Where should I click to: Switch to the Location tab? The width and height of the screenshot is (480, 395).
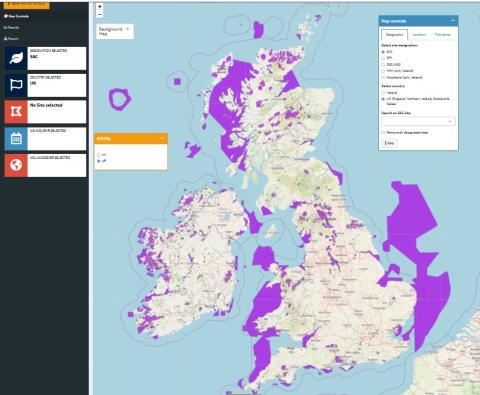point(419,35)
